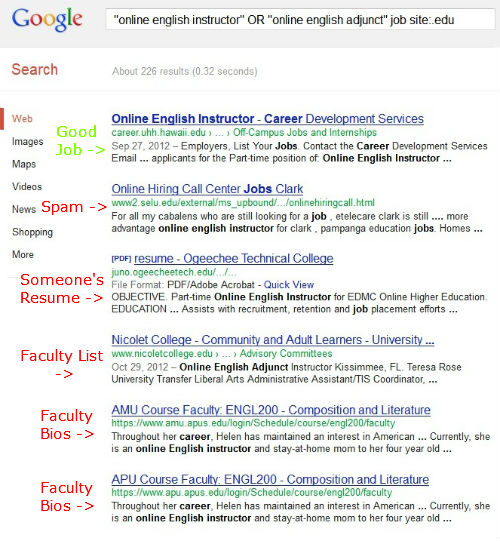The height and width of the screenshot is (541, 500).
Task: Switch to Shopping results
Action: point(32,232)
